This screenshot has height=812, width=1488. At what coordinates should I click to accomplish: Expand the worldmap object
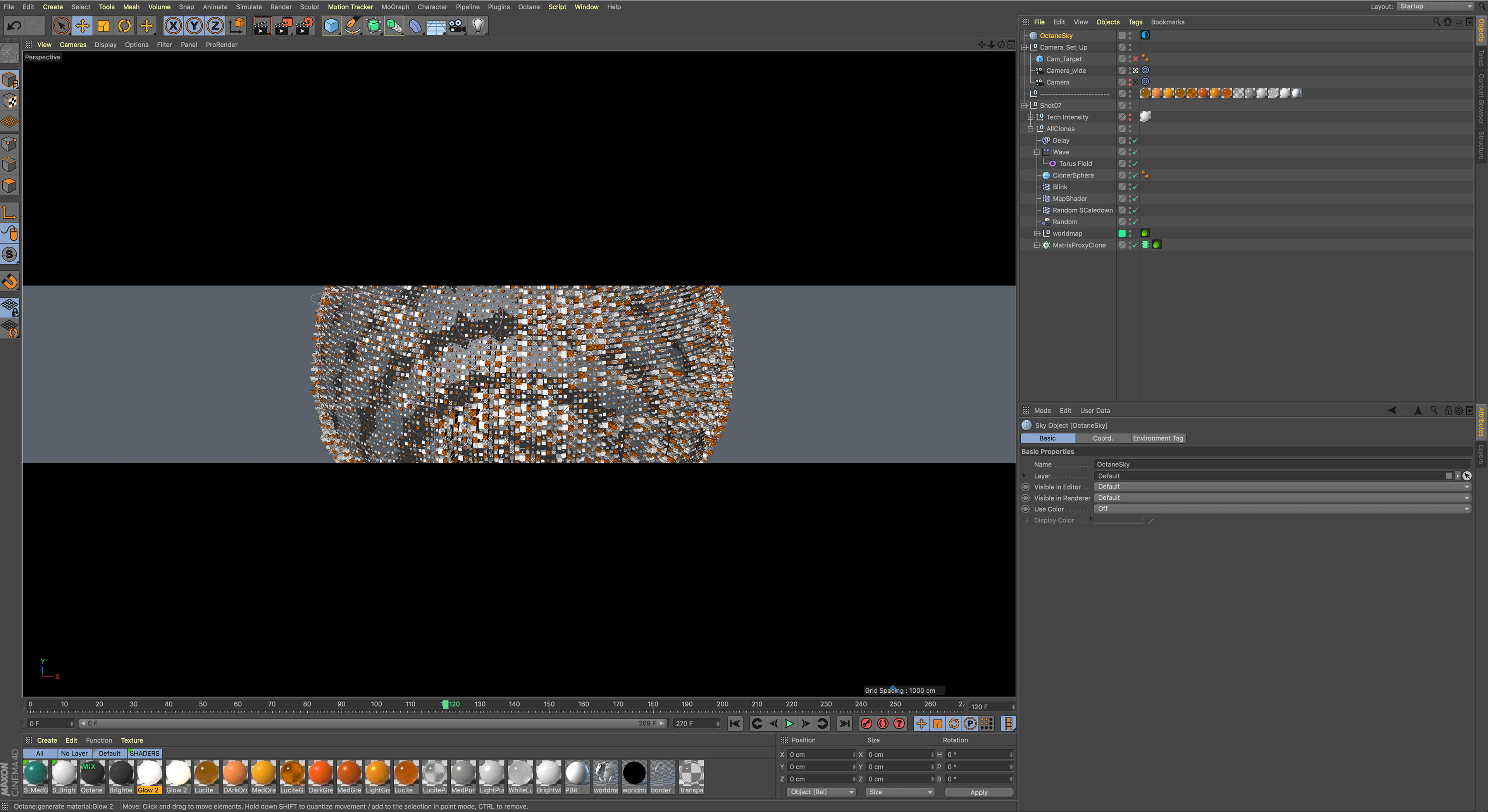pos(1037,233)
